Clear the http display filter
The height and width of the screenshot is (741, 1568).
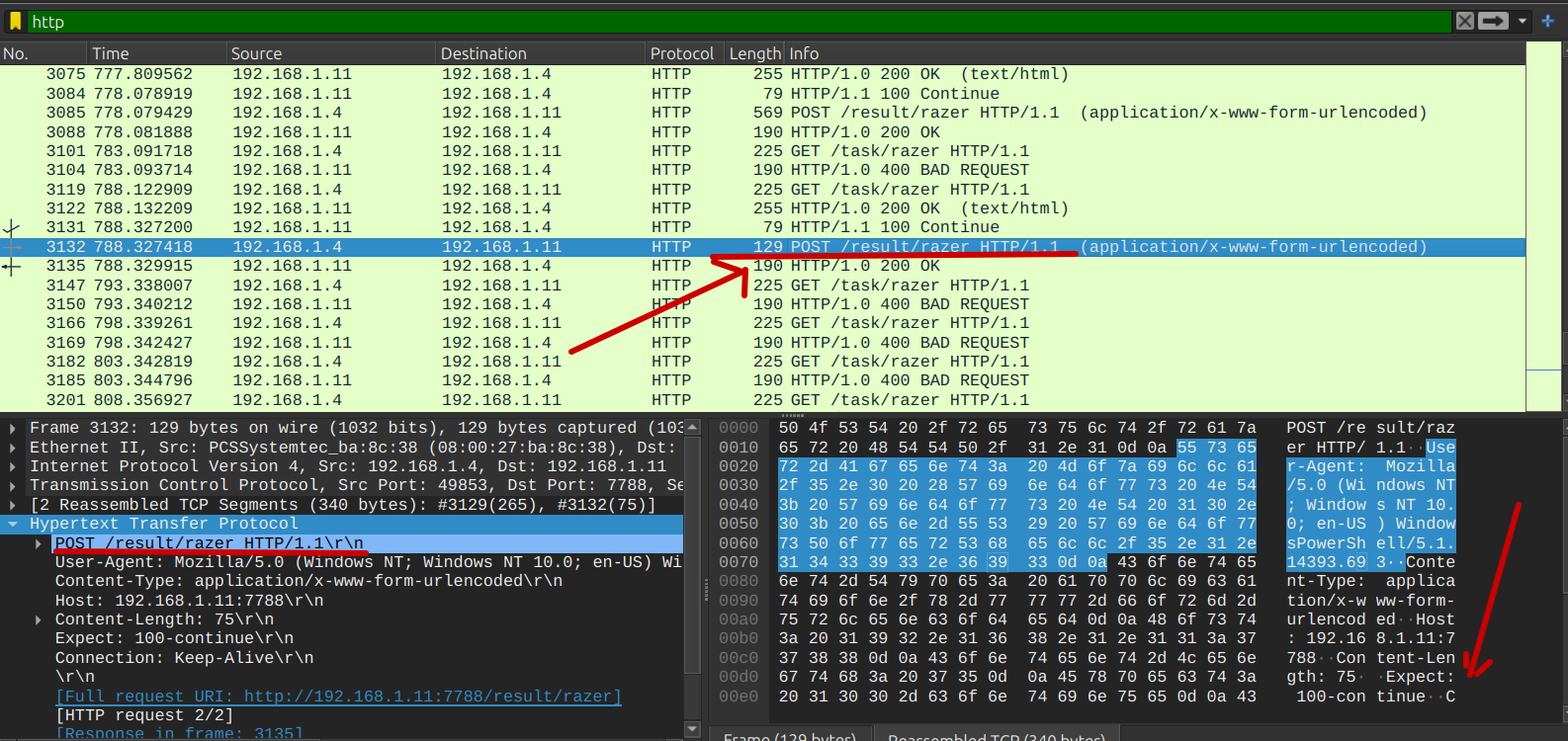(x=1465, y=21)
